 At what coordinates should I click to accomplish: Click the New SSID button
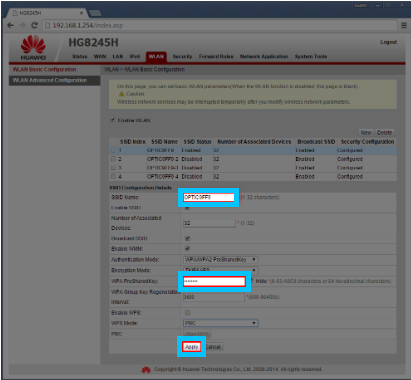pos(366,133)
